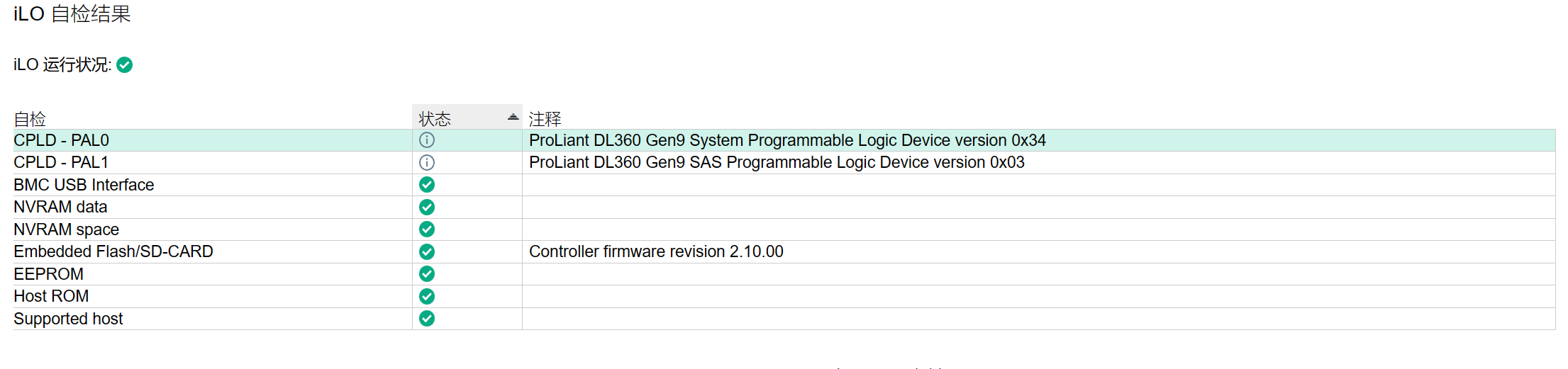Click the NVRAM data status check icon
The height and width of the screenshot is (369, 1568).
[427, 208]
